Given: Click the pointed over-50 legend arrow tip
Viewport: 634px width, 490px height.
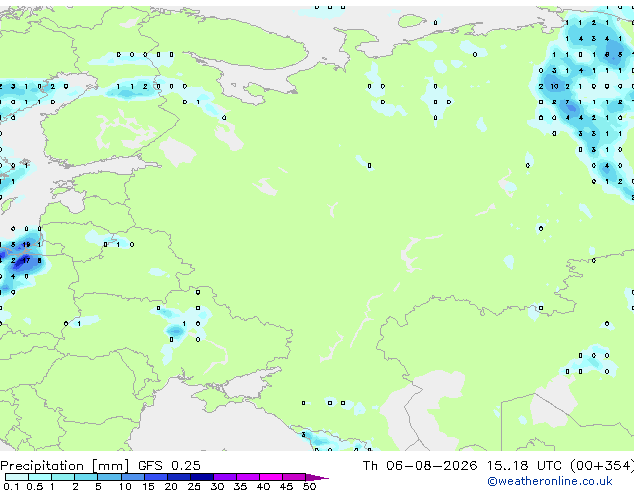Looking at the screenshot, I should pos(317,478).
